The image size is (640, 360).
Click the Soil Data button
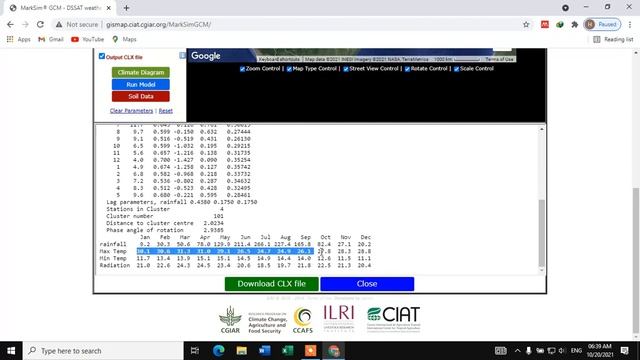tap(141, 96)
